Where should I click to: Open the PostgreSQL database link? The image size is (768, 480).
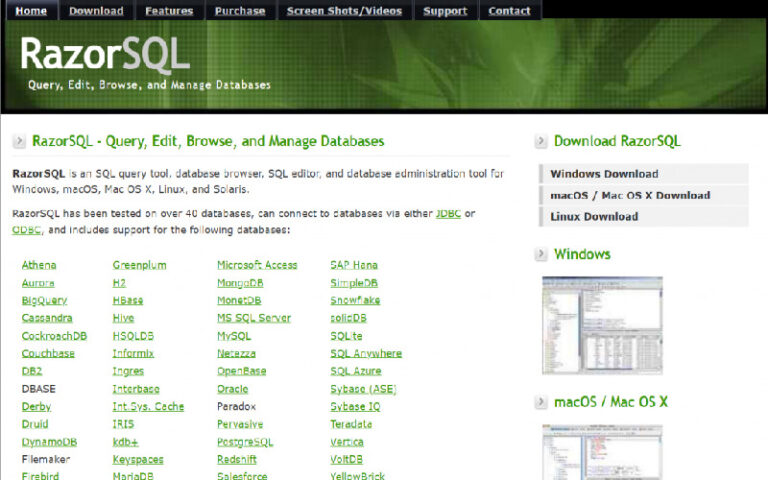tap(245, 442)
